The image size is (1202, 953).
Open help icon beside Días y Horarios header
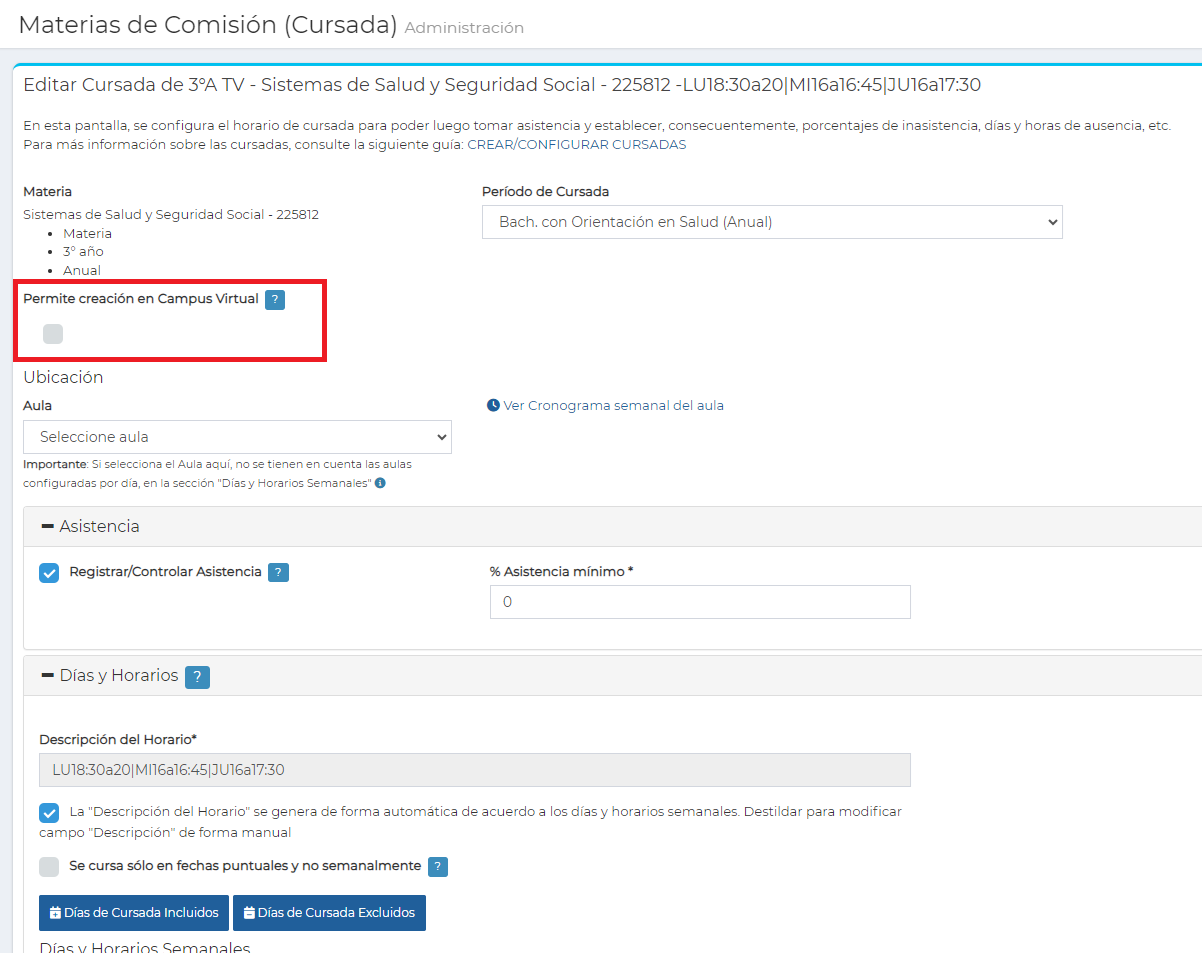[198, 677]
